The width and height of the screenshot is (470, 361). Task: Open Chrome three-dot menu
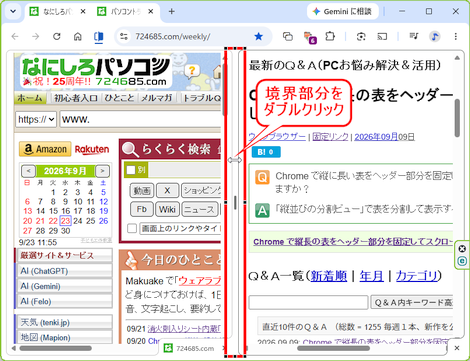(456, 36)
